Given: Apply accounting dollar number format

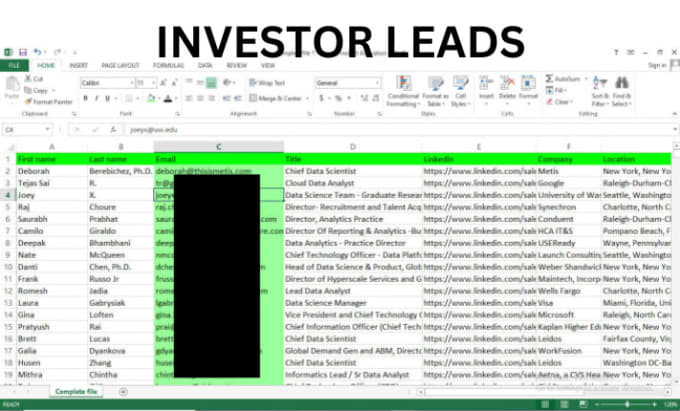Looking at the screenshot, I should click(322, 98).
